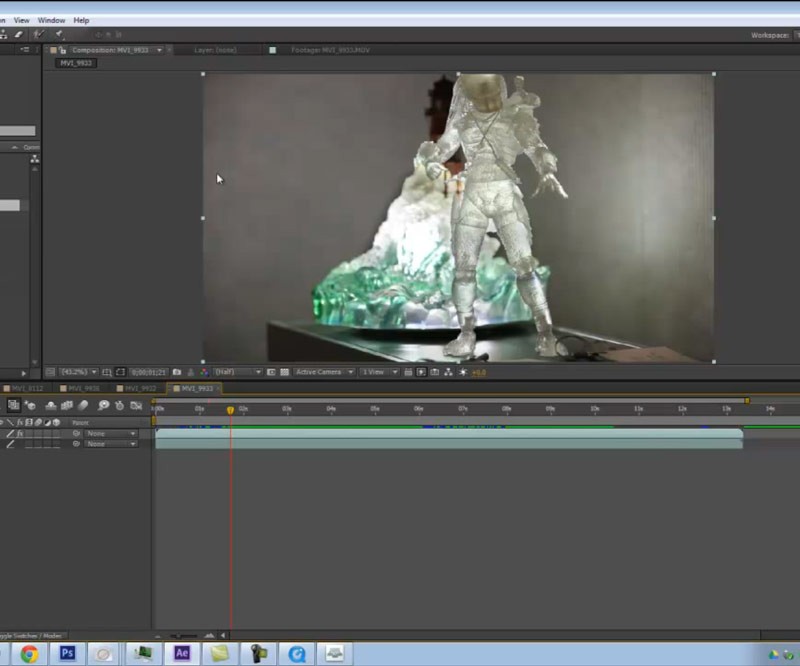Click the After Effects taskbar icon
800x666 pixels.
pyautogui.click(x=181, y=654)
